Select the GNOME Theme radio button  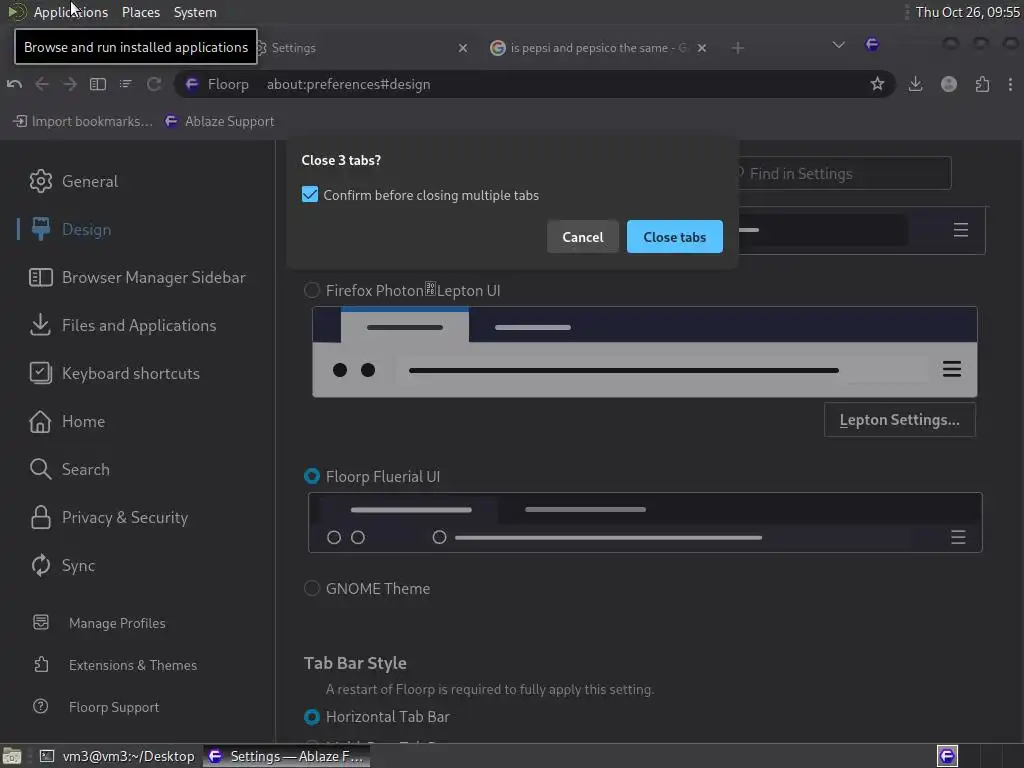coord(312,588)
